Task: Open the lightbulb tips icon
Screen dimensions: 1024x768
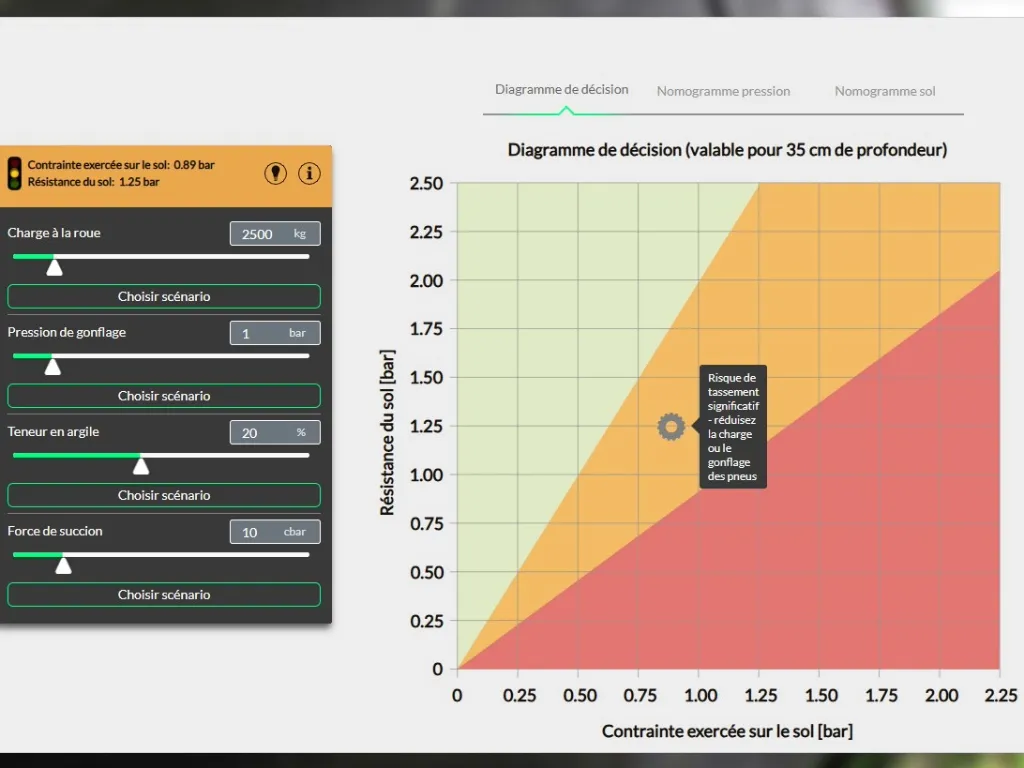Action: (276, 173)
